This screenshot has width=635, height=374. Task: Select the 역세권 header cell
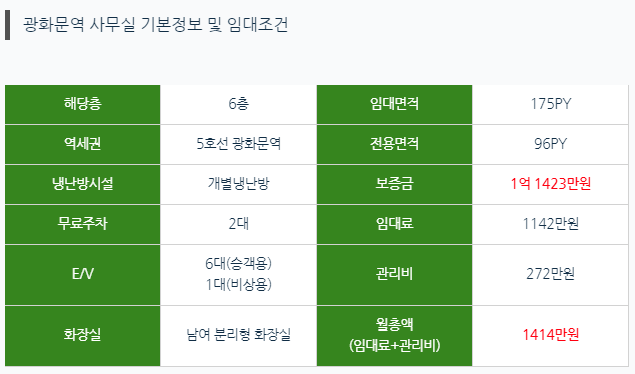83,144
